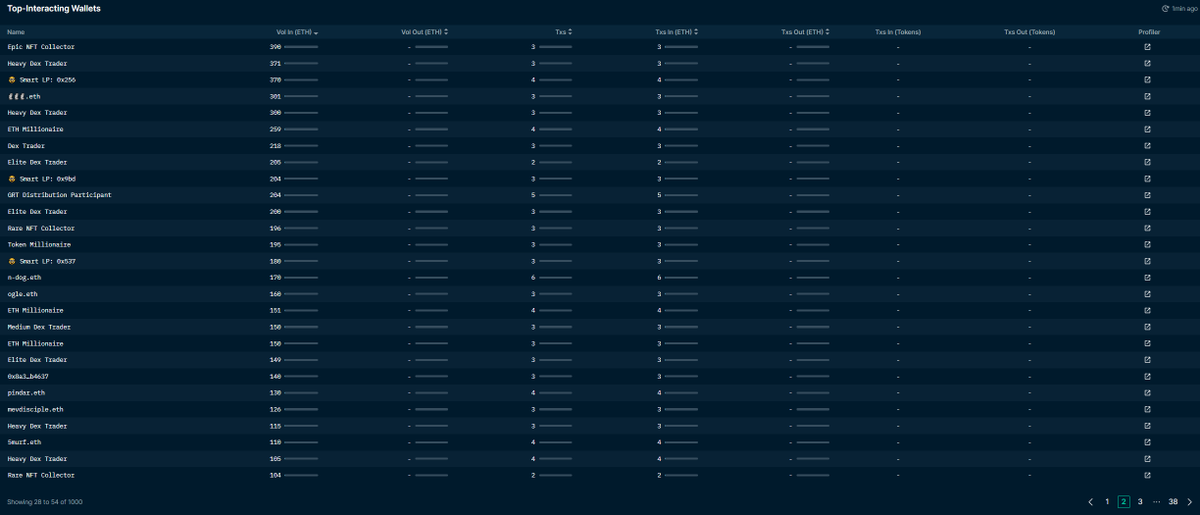Open profiler for Smart LP: 0x537

pos(1147,261)
